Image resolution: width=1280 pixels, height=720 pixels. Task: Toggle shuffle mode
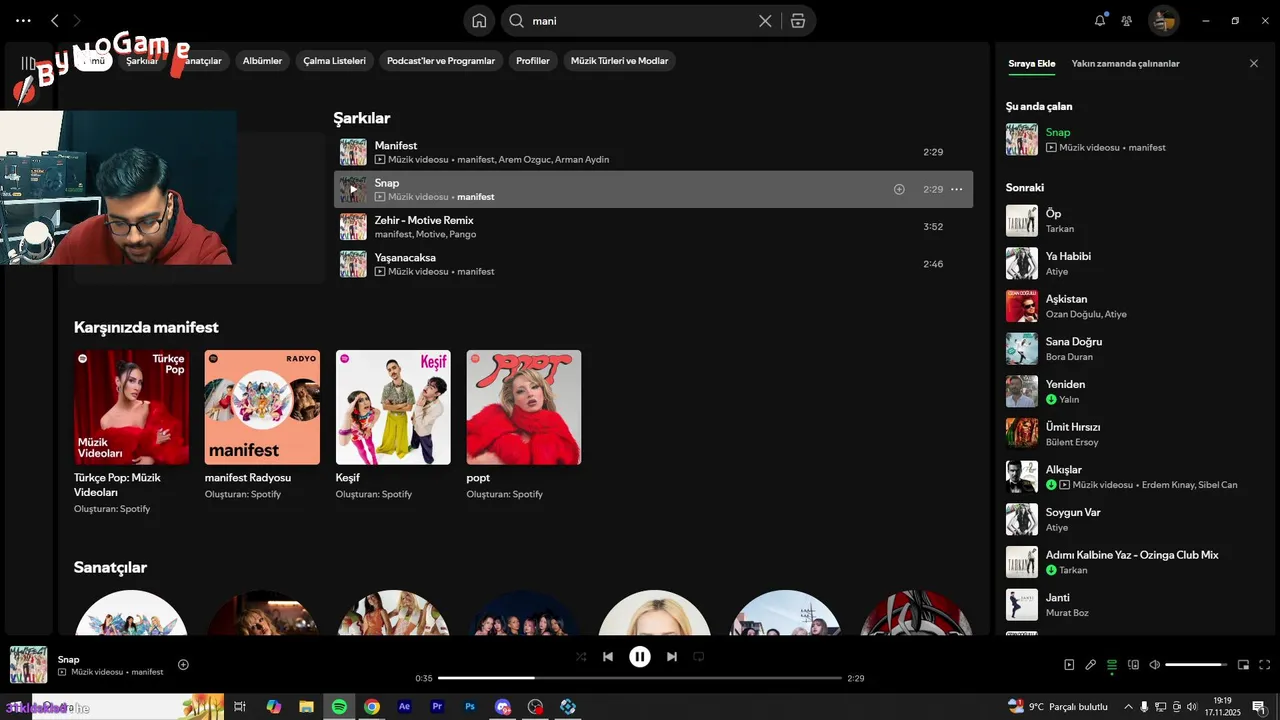point(581,657)
